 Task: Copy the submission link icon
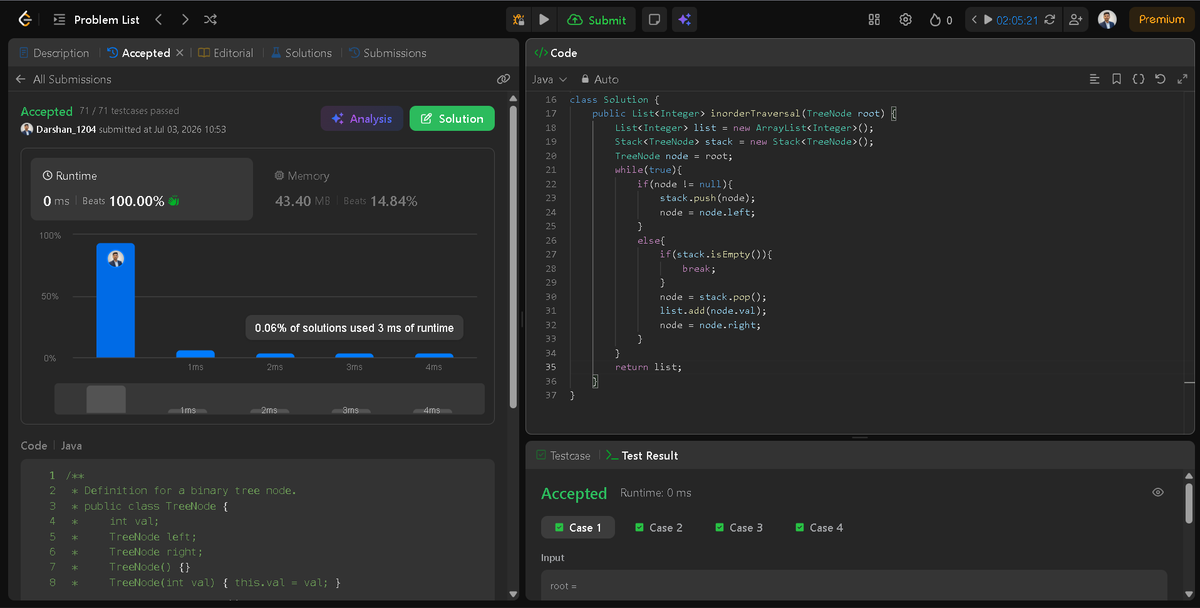click(x=503, y=79)
